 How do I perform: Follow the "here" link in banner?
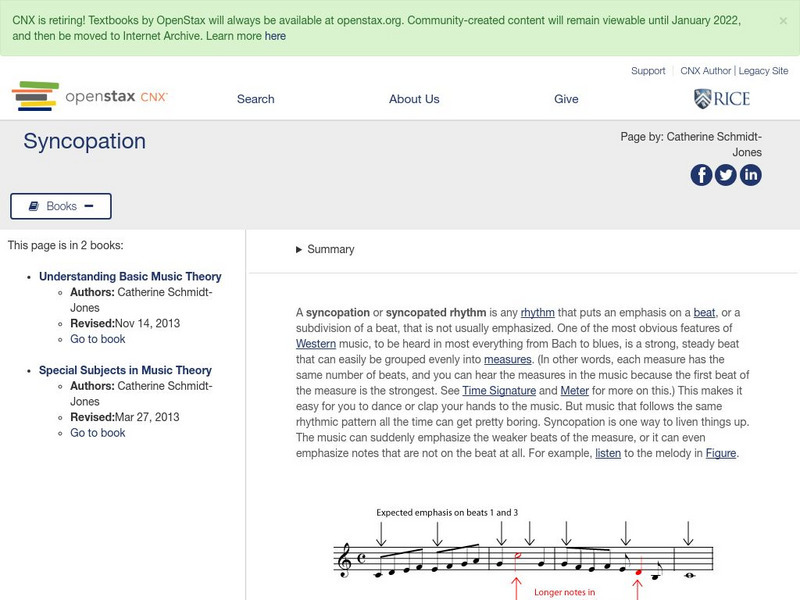point(275,36)
